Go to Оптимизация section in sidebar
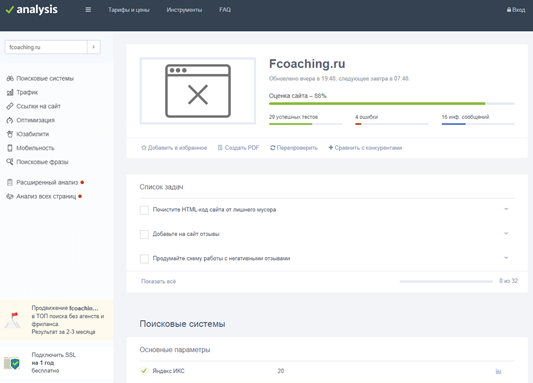 coord(35,120)
